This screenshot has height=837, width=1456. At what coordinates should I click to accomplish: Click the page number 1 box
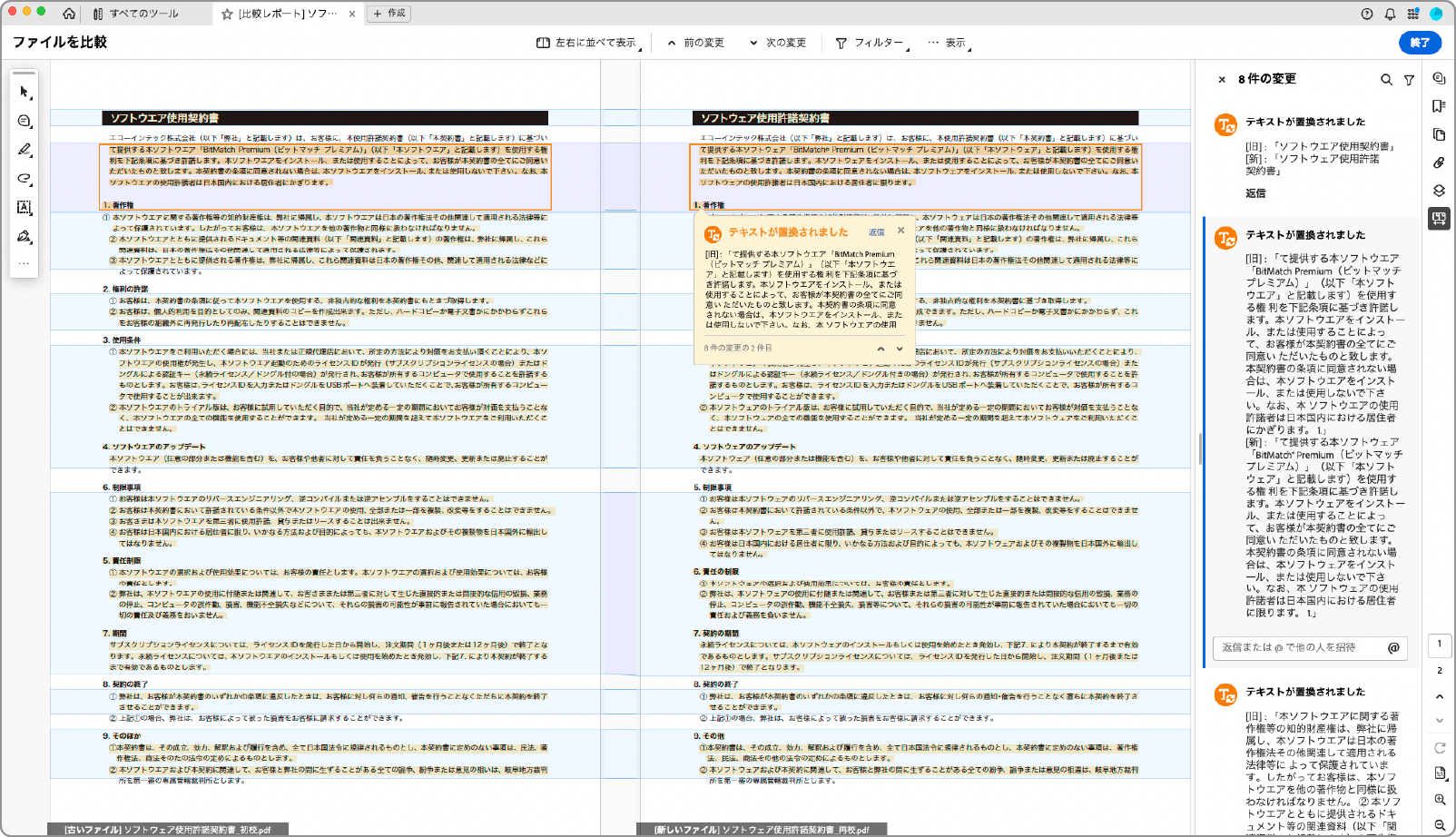[1440, 645]
